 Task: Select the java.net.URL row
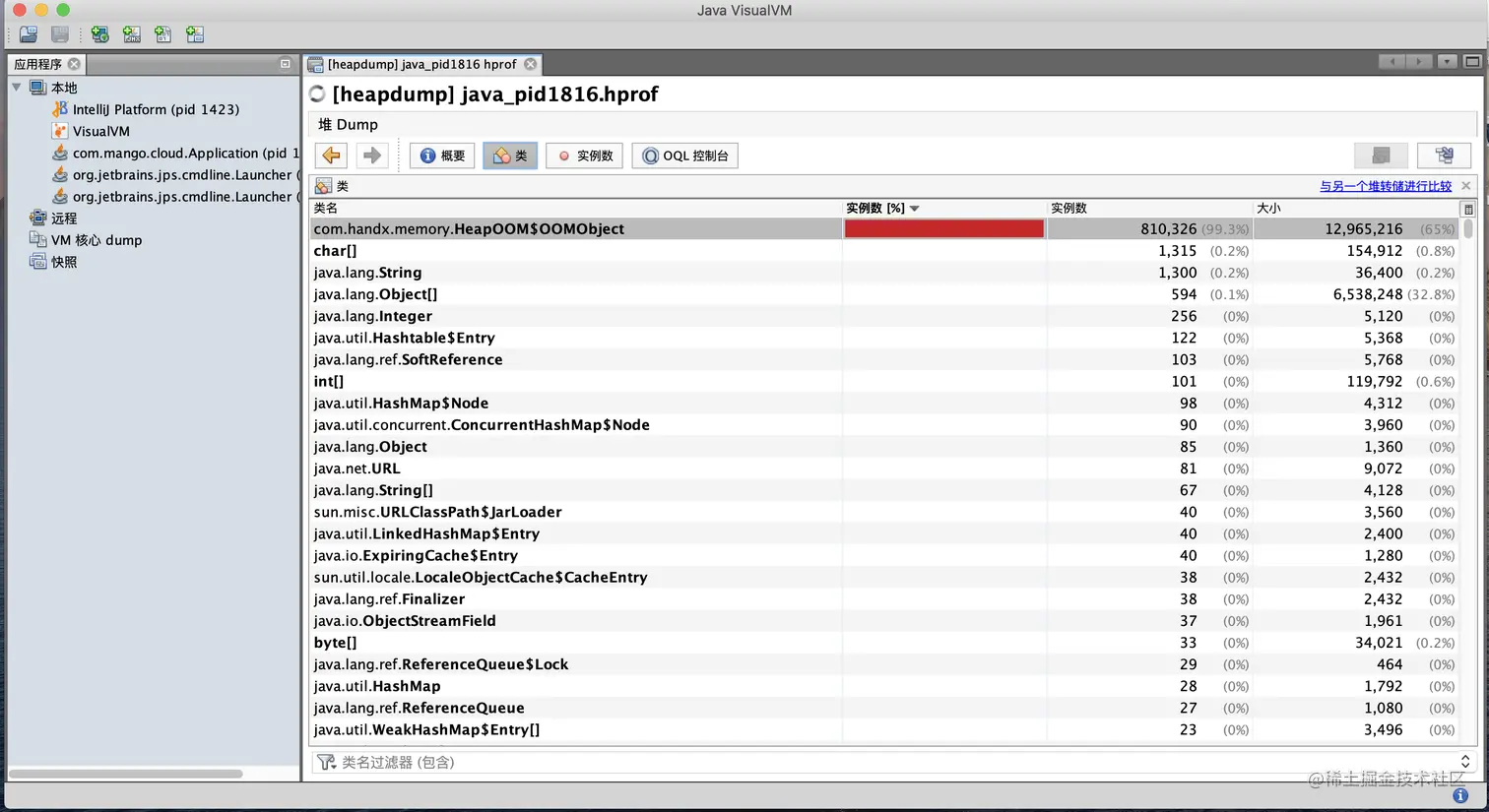(x=885, y=468)
